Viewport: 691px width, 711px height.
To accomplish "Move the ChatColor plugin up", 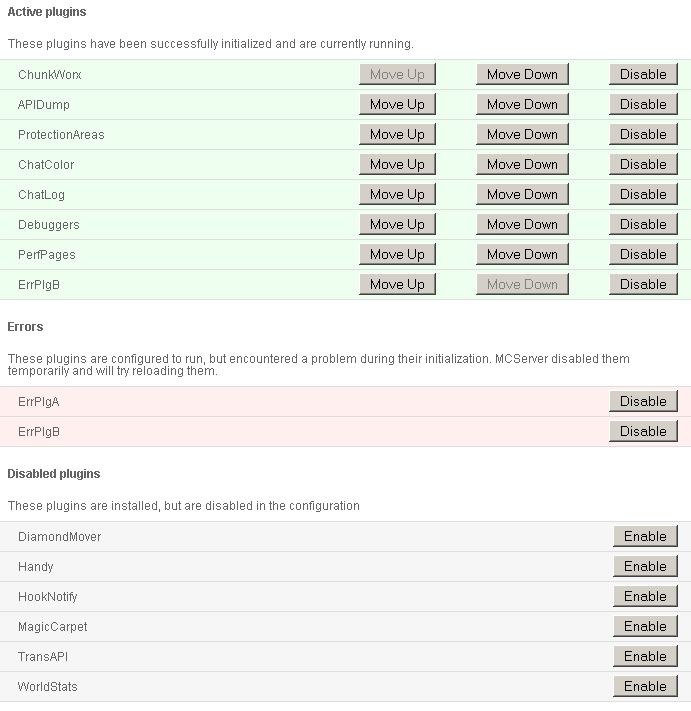I will pyautogui.click(x=397, y=164).
